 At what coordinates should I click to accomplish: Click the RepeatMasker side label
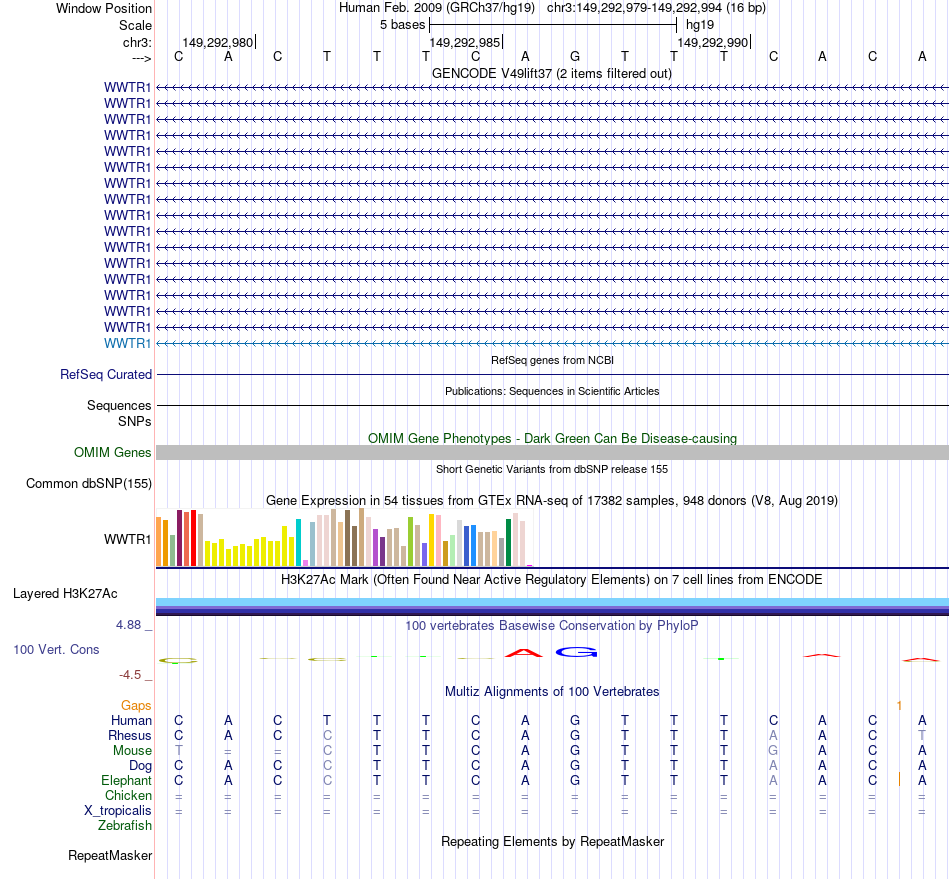tap(110, 855)
